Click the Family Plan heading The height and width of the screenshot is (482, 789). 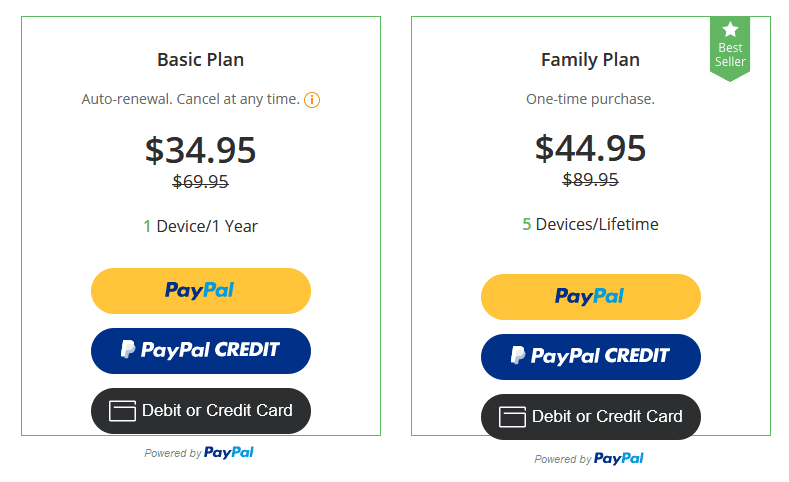point(590,60)
